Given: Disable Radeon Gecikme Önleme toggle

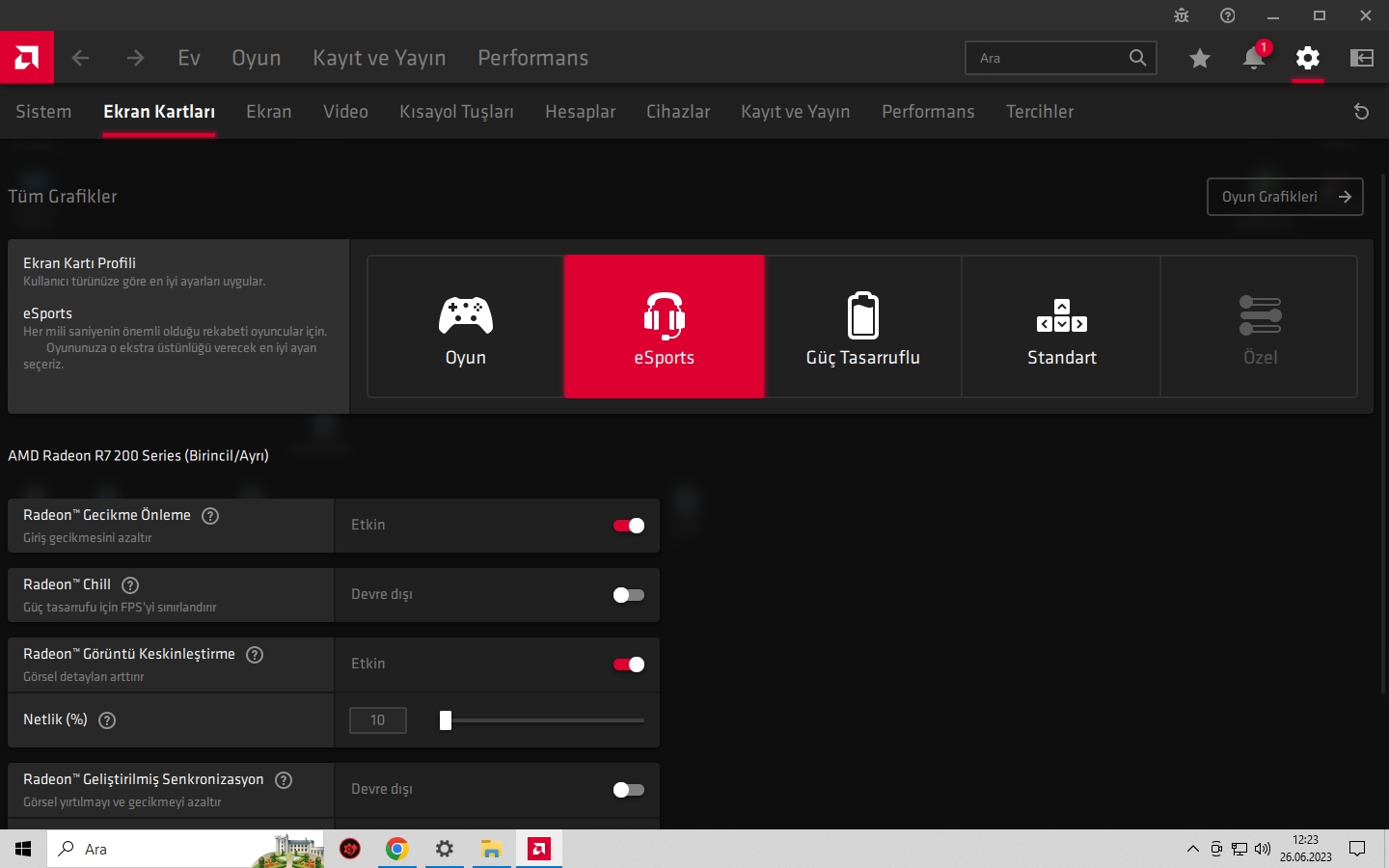Looking at the screenshot, I should [x=629, y=526].
